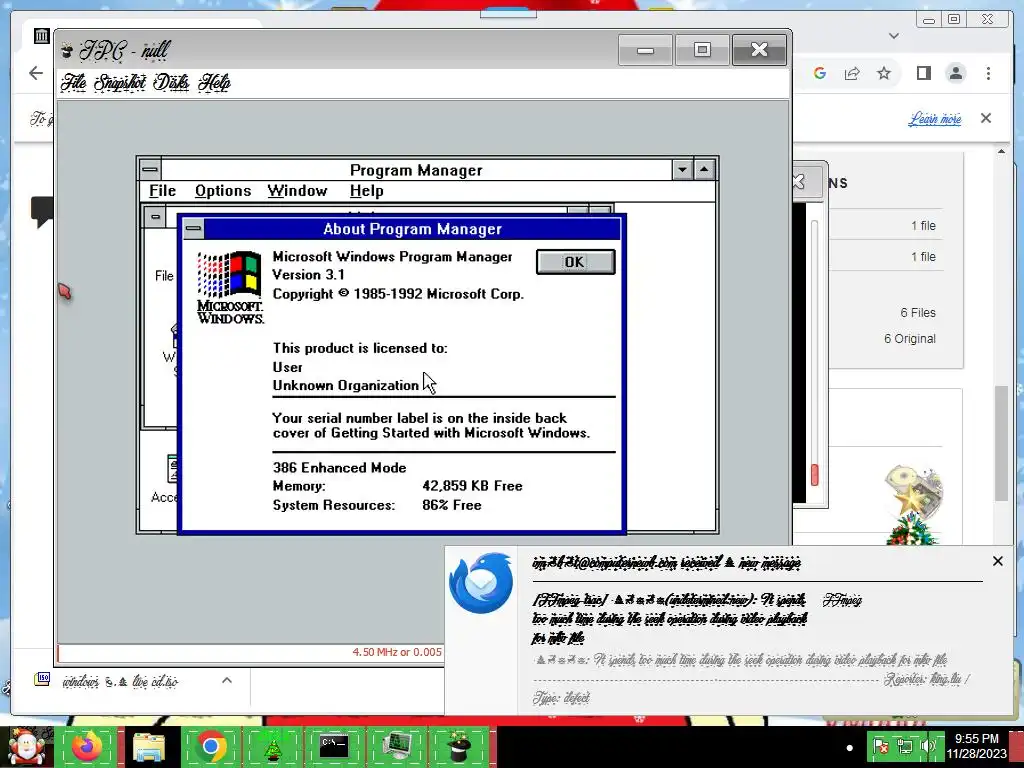Click the scroll-up arrow of Chrome page
Image resolution: width=1024 pixels, height=768 pixels.
(x=1001, y=152)
